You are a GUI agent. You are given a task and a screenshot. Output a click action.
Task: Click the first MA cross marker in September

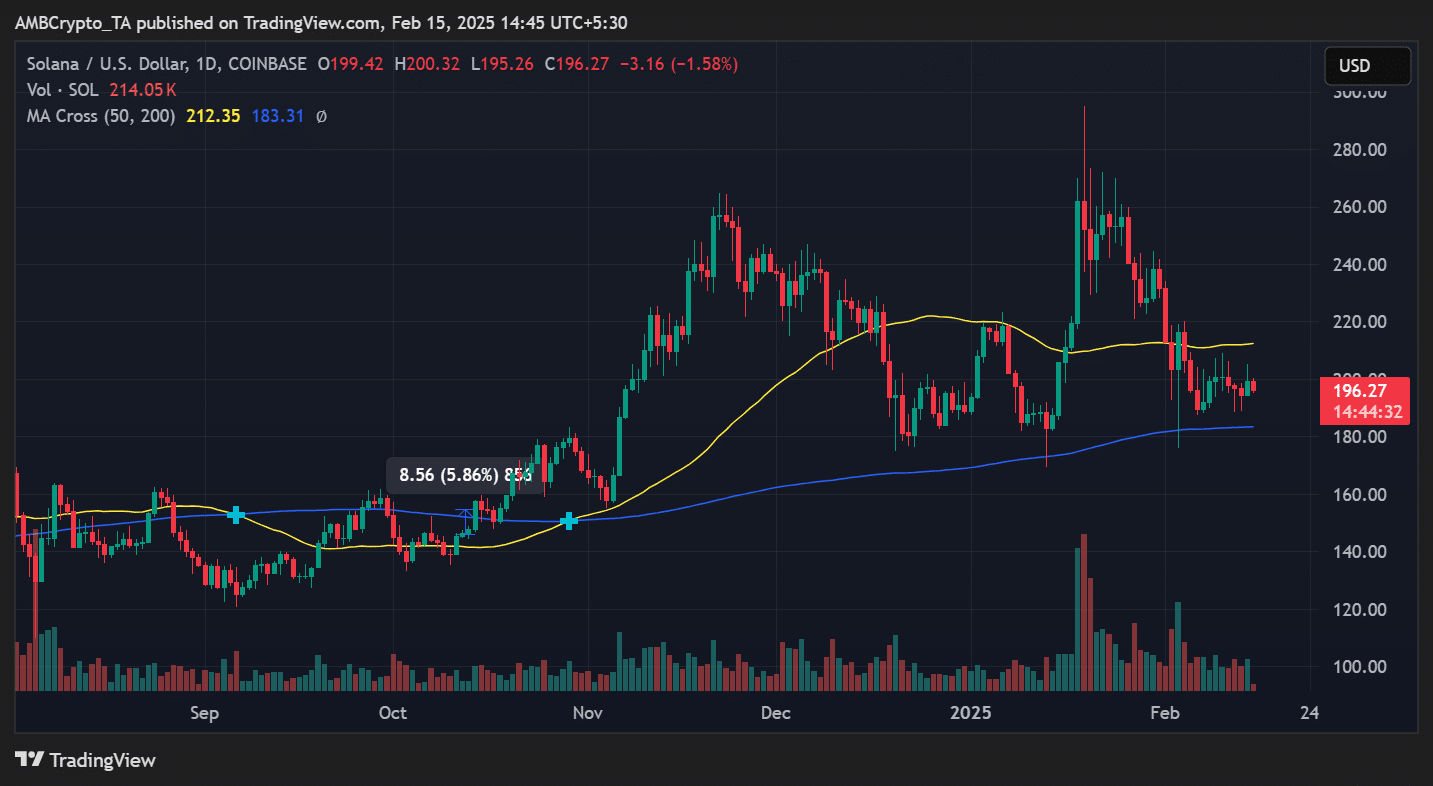236,515
